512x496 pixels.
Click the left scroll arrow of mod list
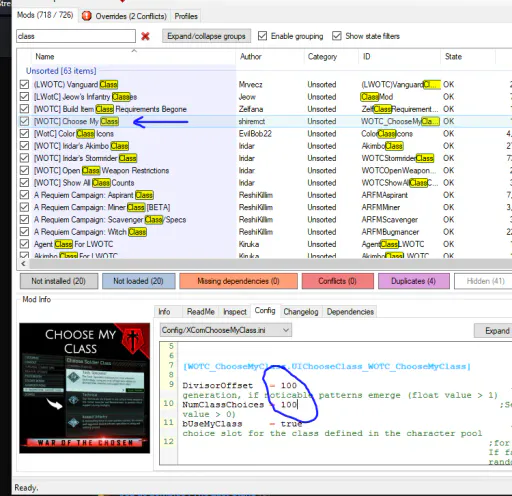(23, 264)
